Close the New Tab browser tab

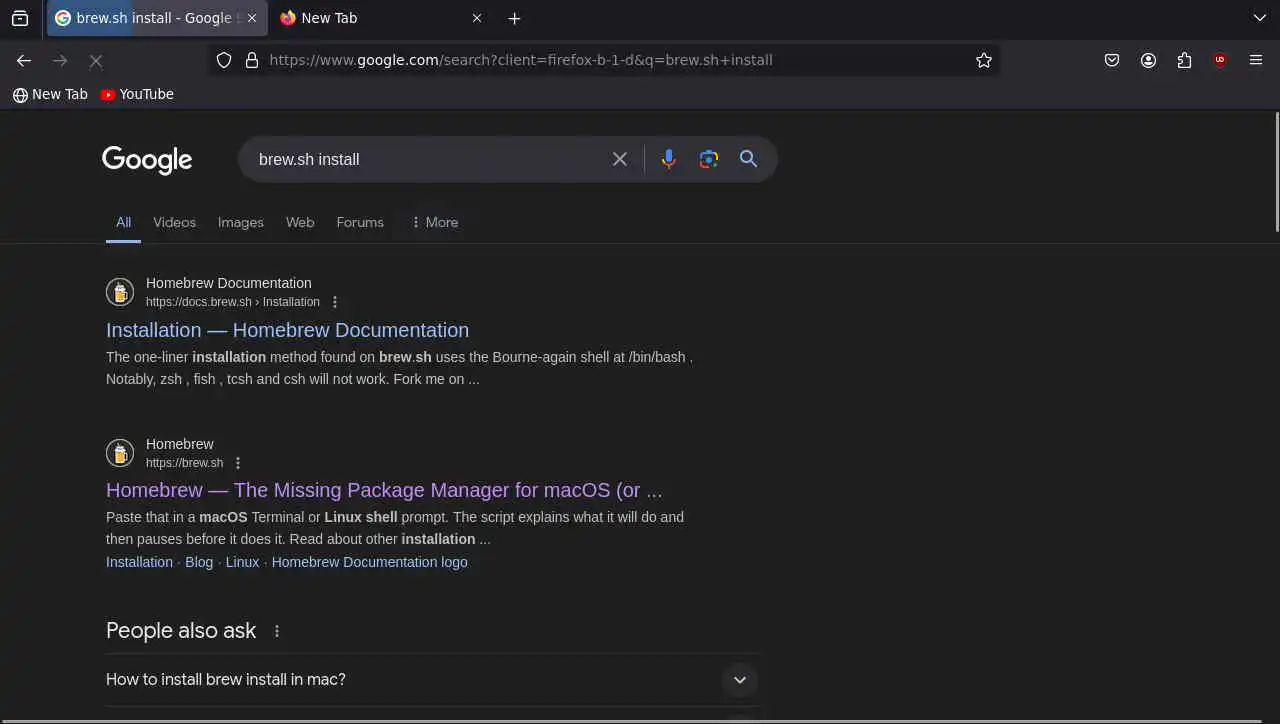point(476,18)
